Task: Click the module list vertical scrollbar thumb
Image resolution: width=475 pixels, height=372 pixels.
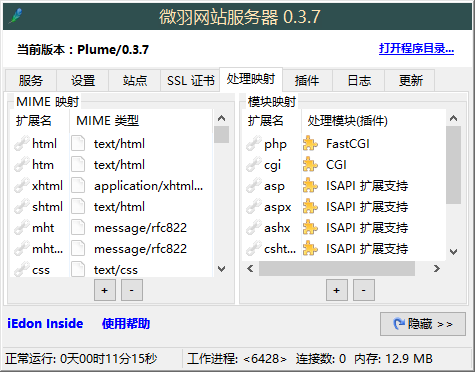Action: [x=453, y=165]
